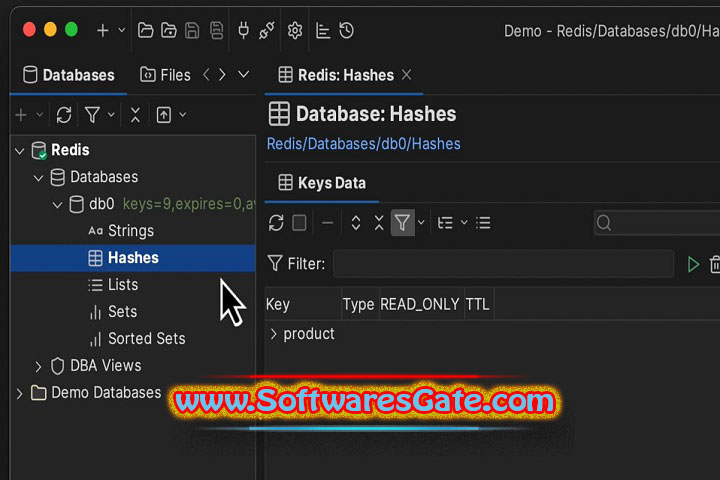Open the Redis/Databases/db0/Hashes path link
Image resolution: width=720 pixels, height=480 pixels.
click(364, 144)
